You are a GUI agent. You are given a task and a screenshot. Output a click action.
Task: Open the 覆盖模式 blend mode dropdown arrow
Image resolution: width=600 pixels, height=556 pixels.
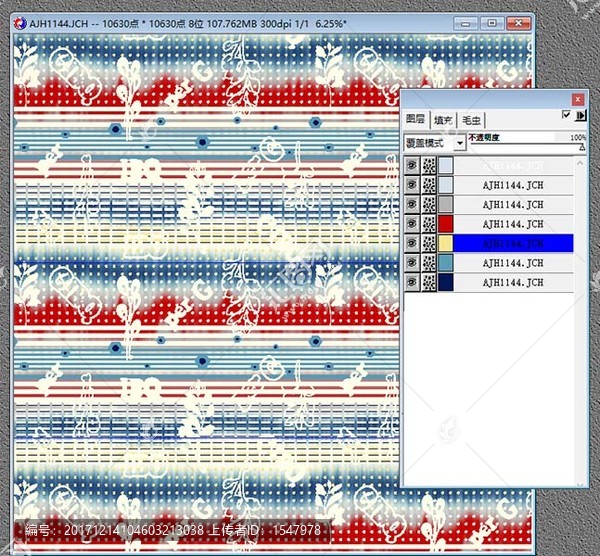click(460, 143)
